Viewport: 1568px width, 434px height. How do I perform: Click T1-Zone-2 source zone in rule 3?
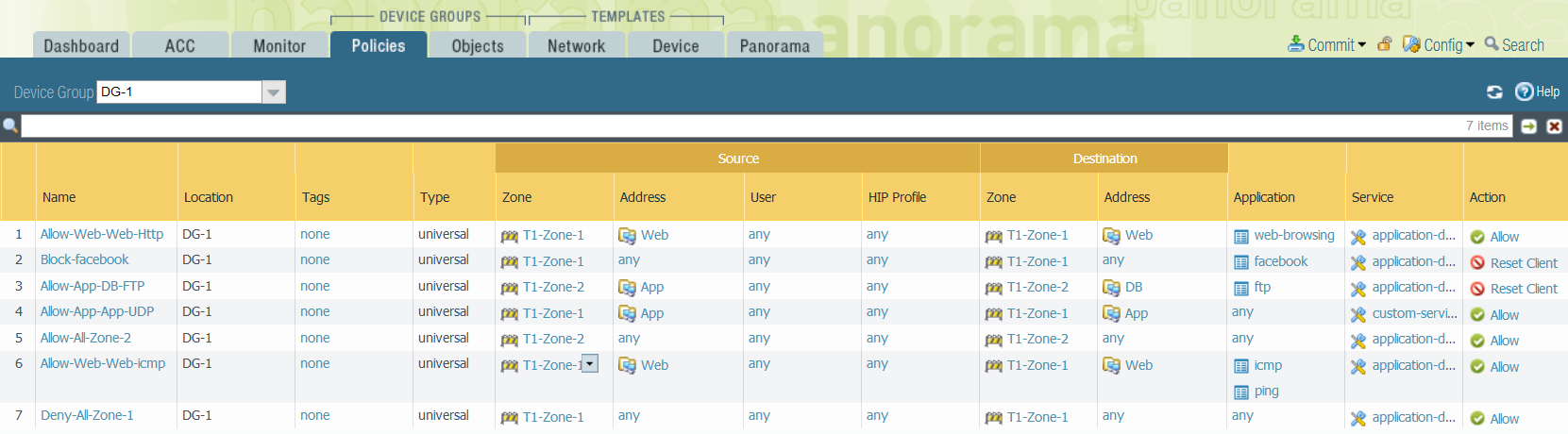coord(553,287)
